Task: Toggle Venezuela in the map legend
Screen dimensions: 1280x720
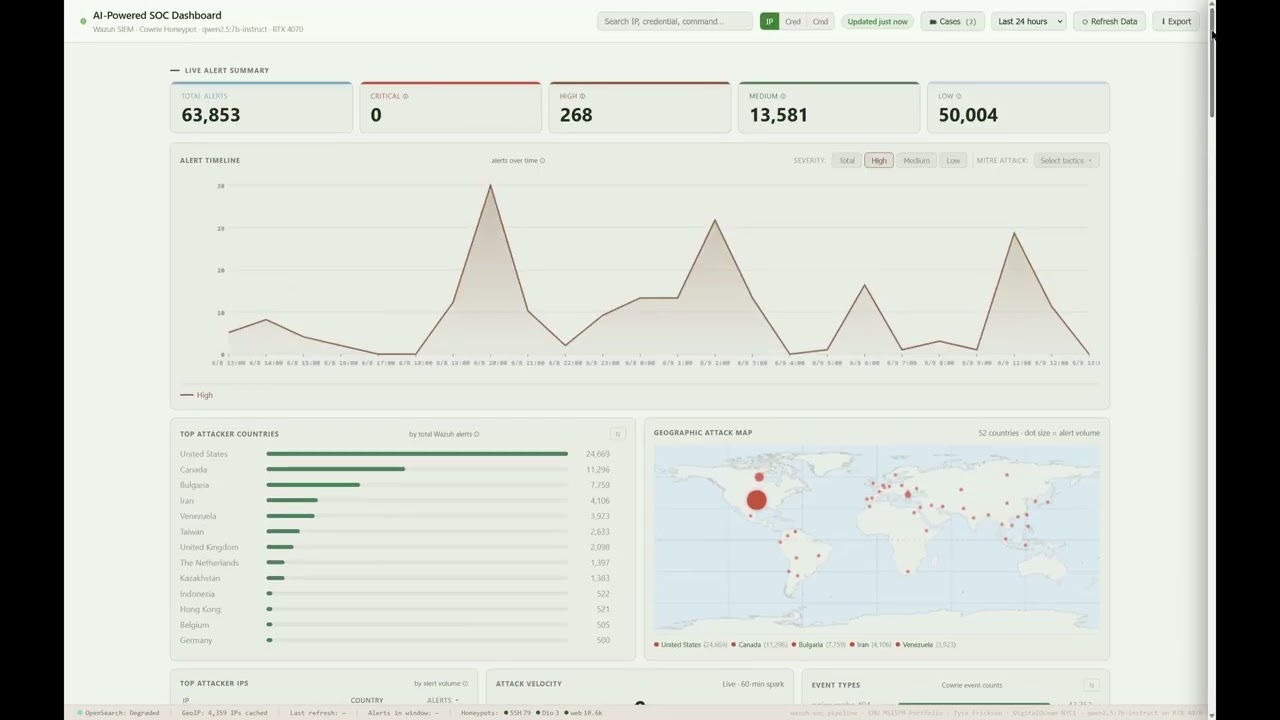Action: [x=927, y=645]
